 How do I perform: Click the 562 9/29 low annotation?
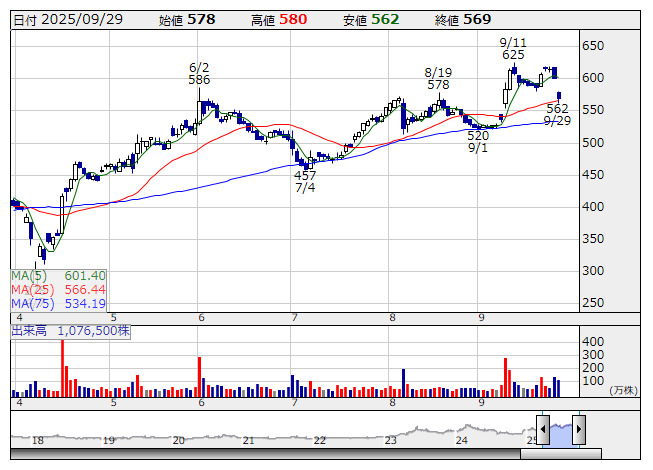[557, 114]
